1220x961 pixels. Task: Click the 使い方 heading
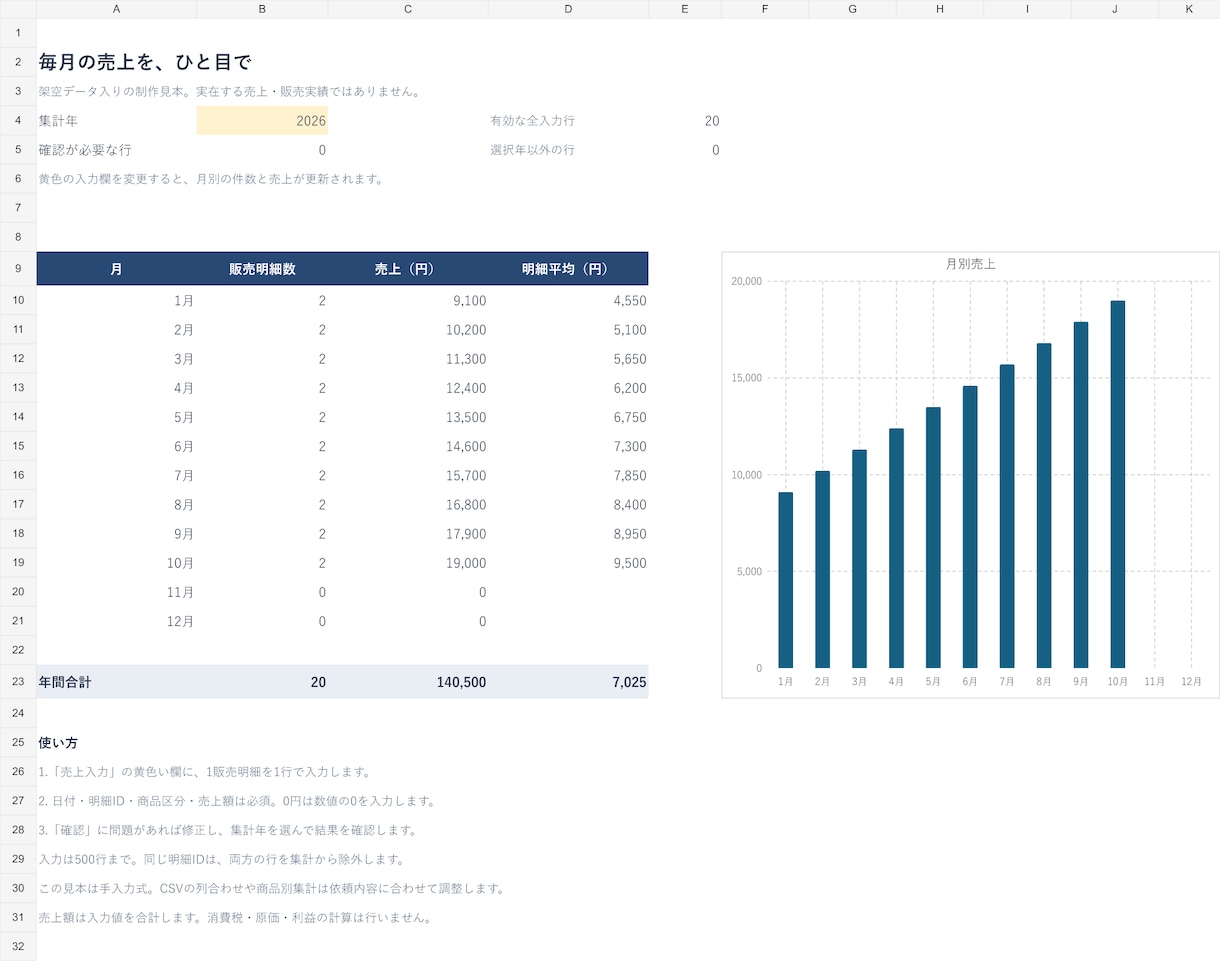point(58,743)
